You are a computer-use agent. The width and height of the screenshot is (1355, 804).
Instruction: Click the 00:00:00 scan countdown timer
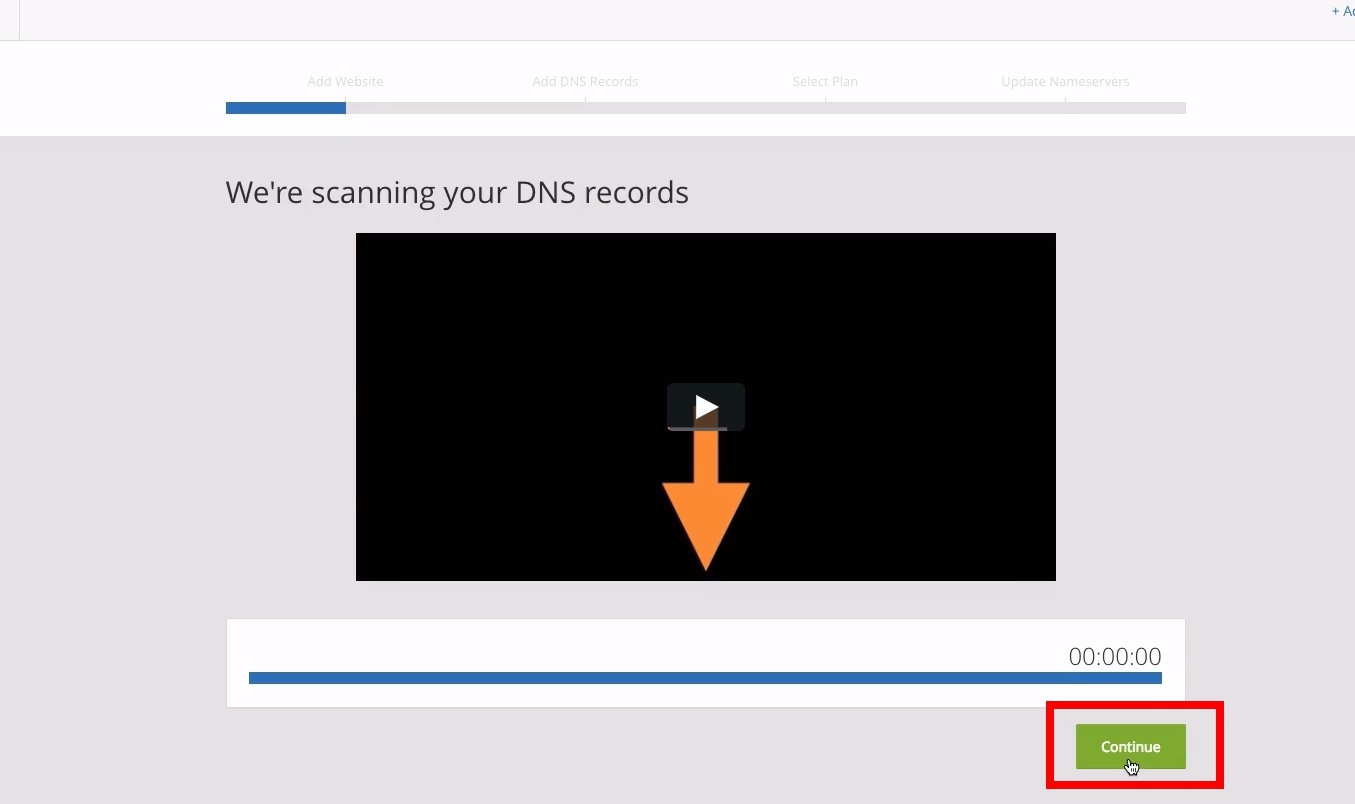point(1115,657)
